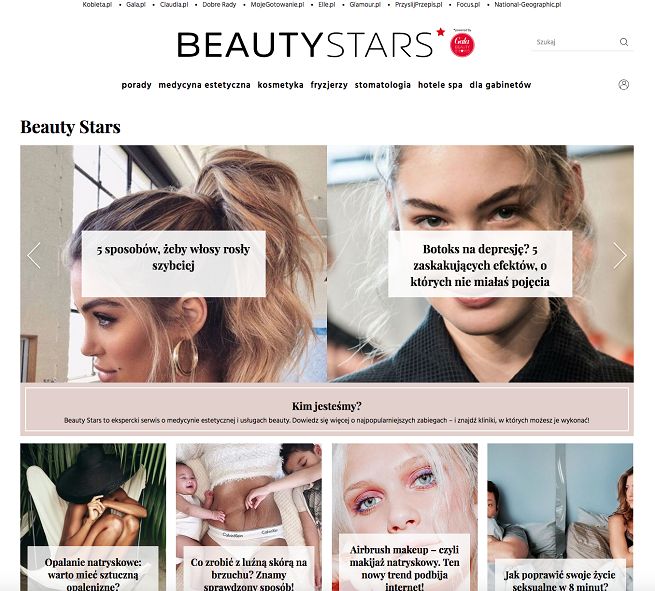Visit Kobieta.pl top link
The height and width of the screenshot is (591, 655).
point(97,5)
